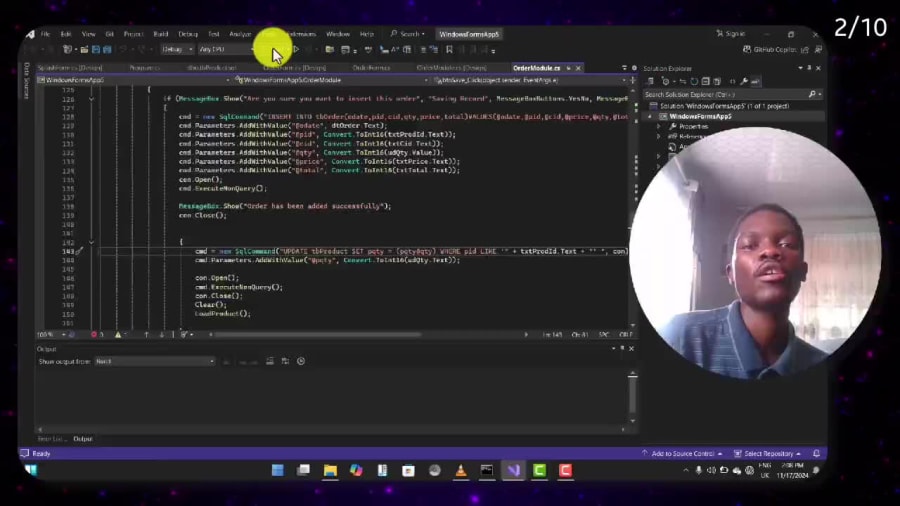Screen dimensions: 900x506
Task: Click the bookmark toolbar icon
Action: [449, 50]
